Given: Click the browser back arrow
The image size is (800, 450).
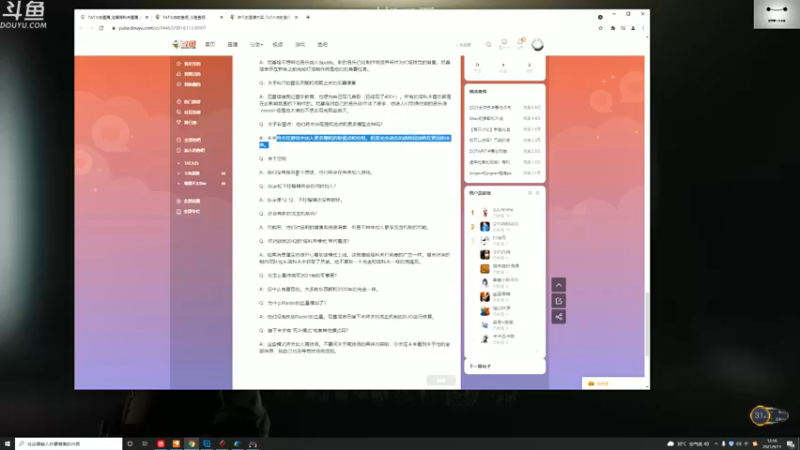Looking at the screenshot, I should (x=81, y=28).
